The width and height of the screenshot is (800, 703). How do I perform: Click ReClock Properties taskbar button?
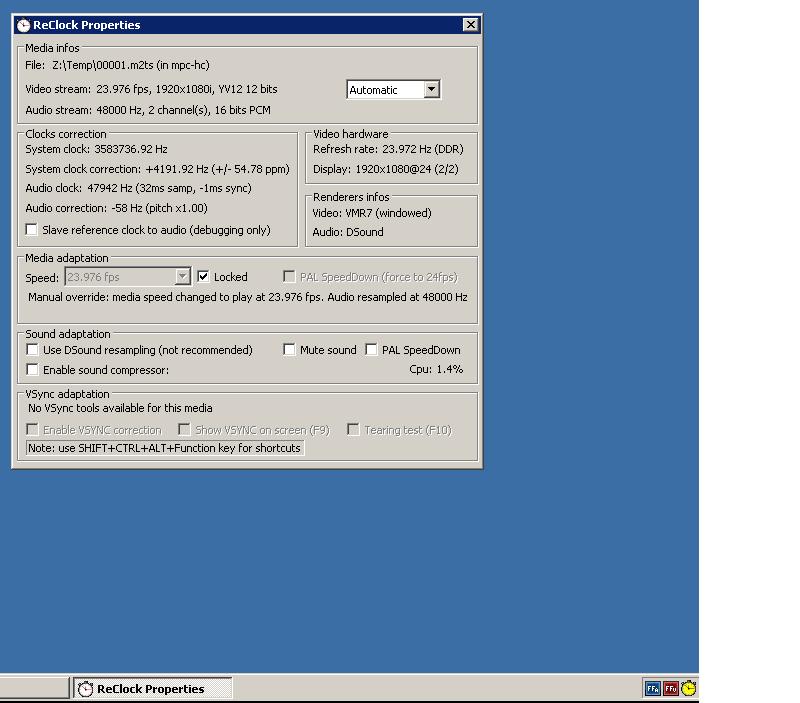[x=153, y=689]
